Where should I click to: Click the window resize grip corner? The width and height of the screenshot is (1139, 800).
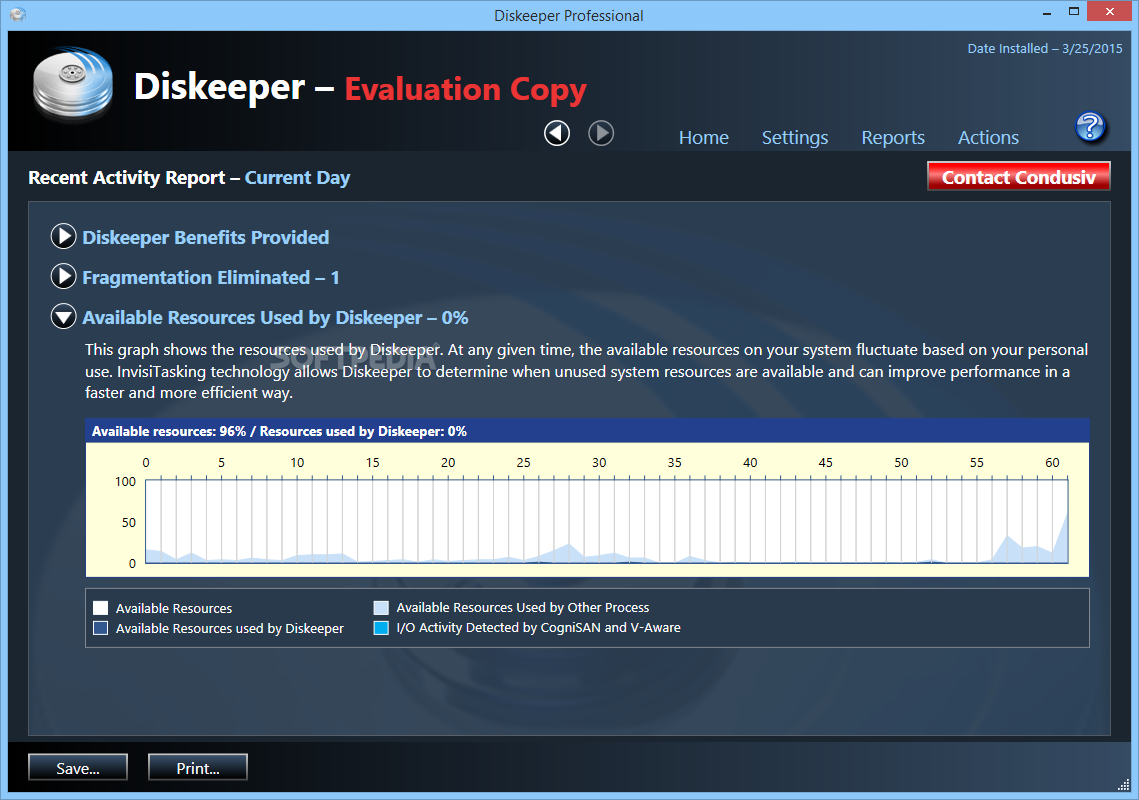click(x=1123, y=784)
